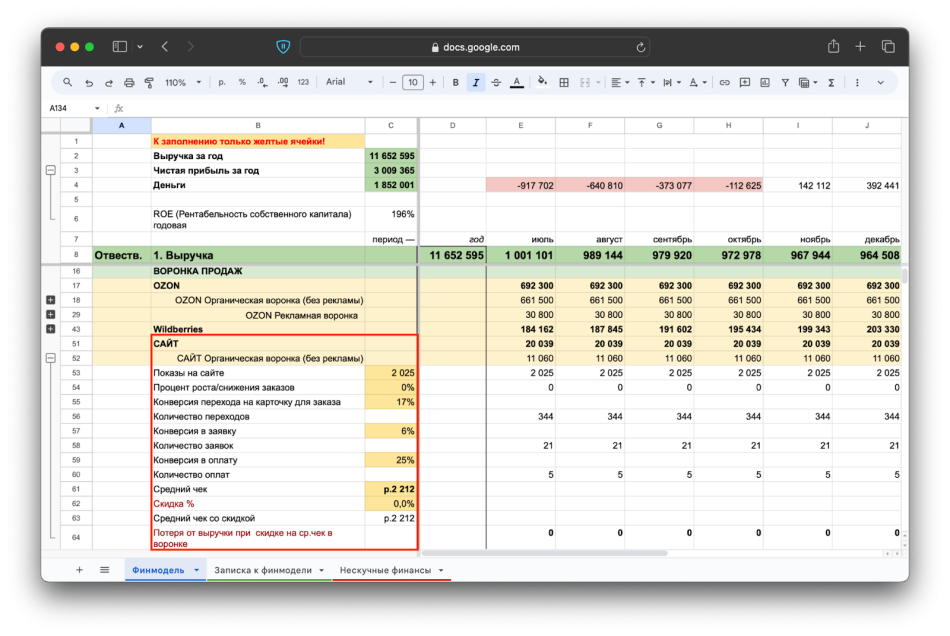Open the Нескучные финансы sheet tab
This screenshot has height=636, width=950.
click(385, 570)
